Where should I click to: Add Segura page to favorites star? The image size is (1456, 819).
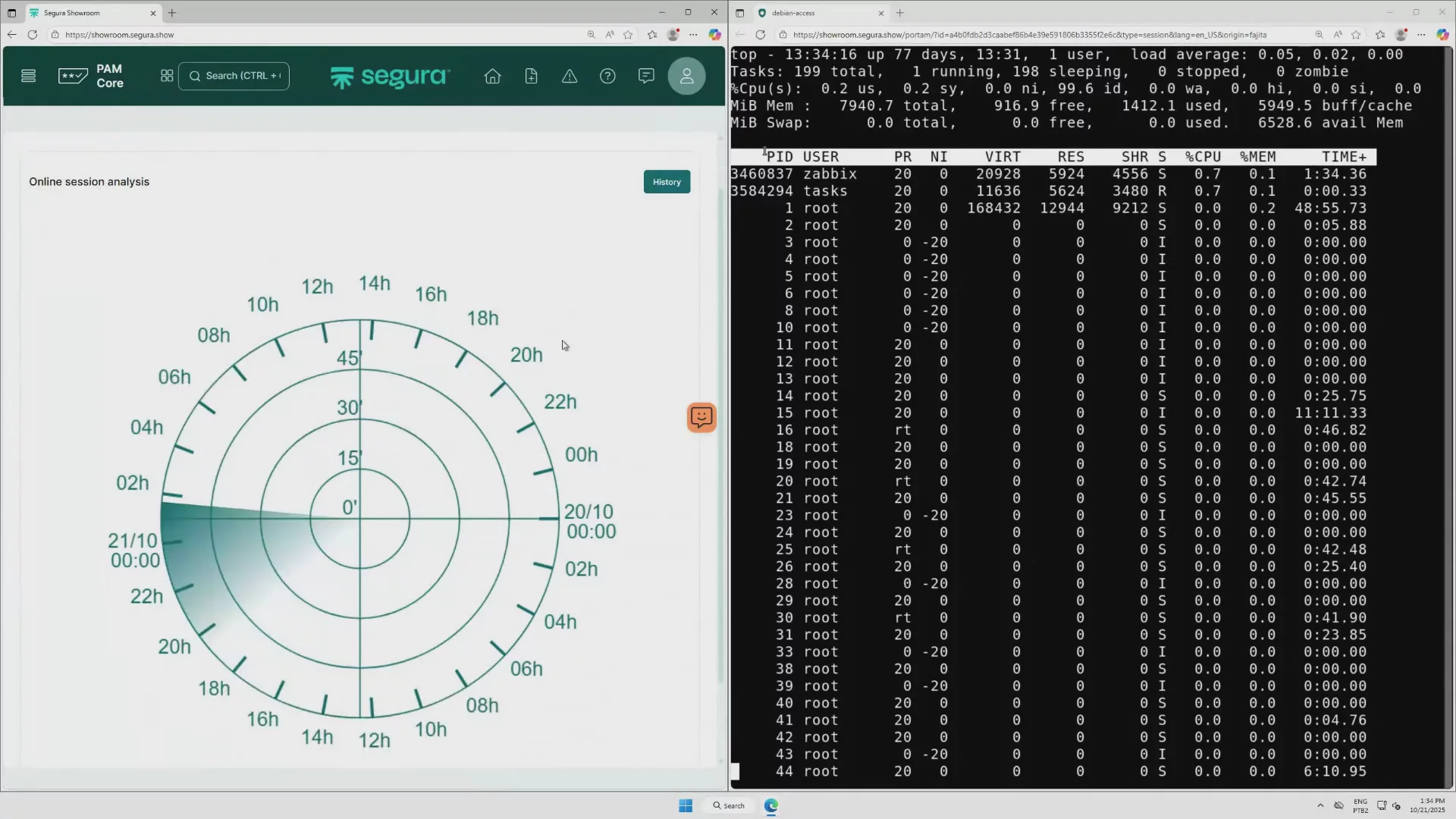pyautogui.click(x=628, y=34)
